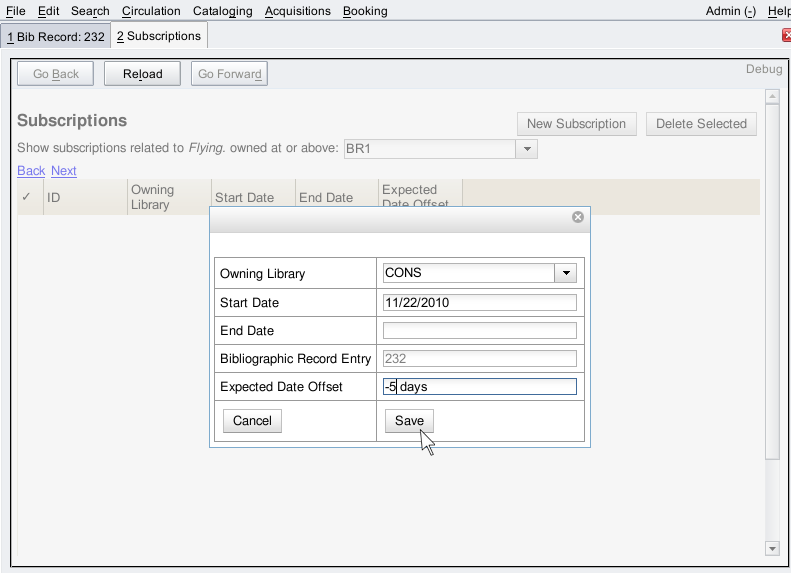Screen dimensions: 791x573
Task: Click the Delete Selected button
Action: (701, 124)
